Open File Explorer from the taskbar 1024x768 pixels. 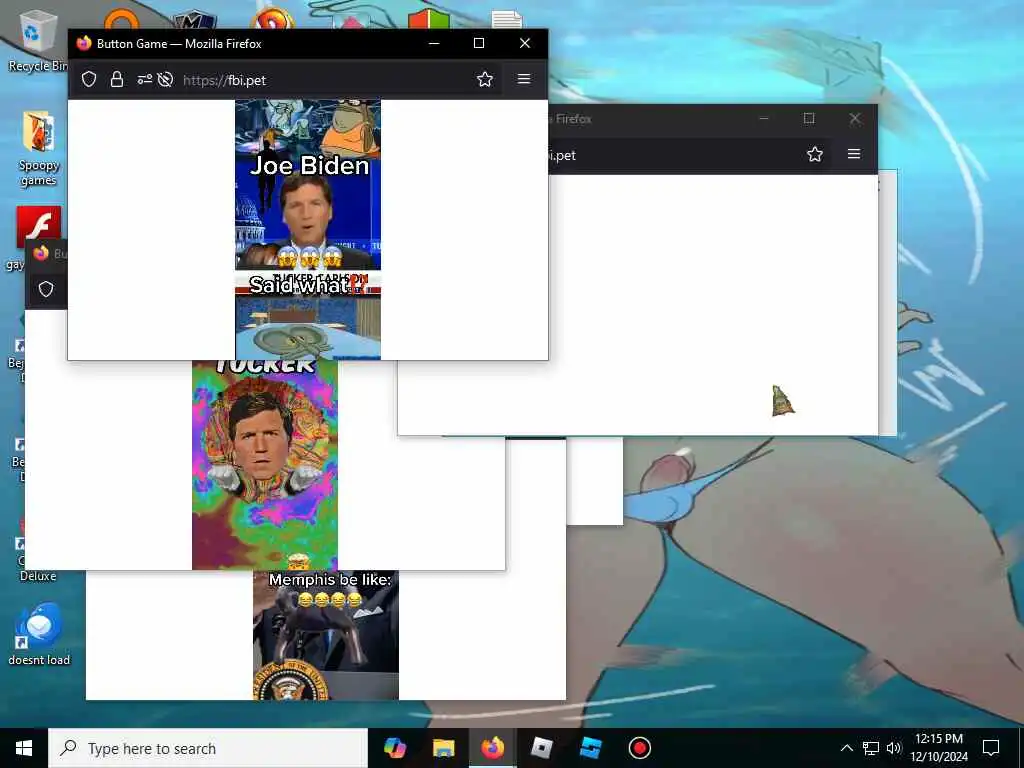tap(443, 748)
